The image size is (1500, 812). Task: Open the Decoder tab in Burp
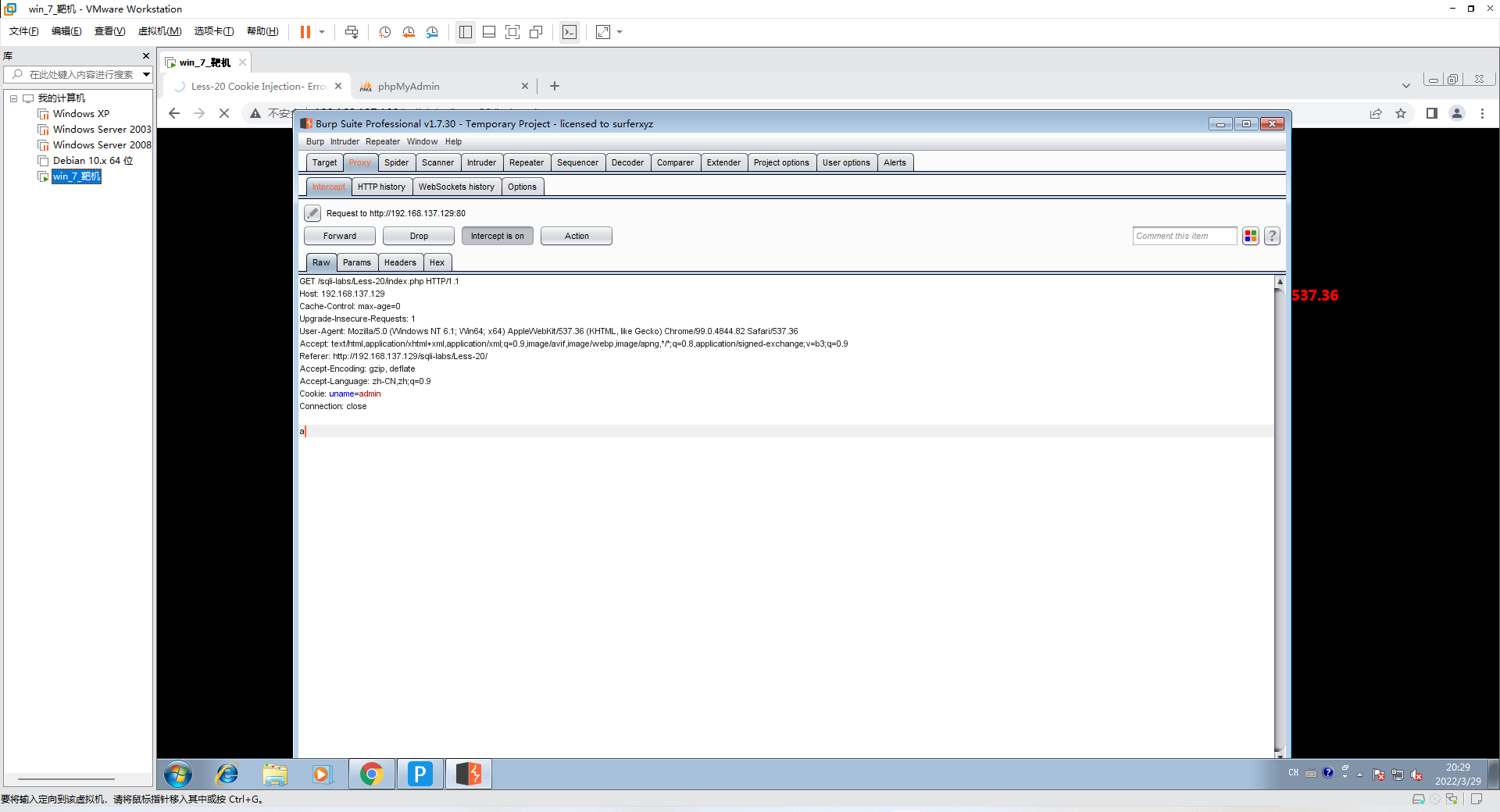[627, 162]
